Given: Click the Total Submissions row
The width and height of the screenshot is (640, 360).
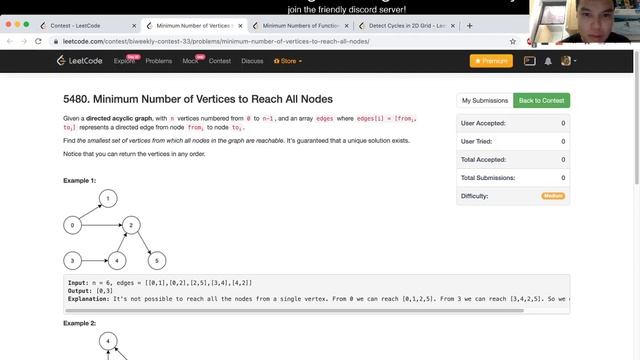Looking at the screenshot, I should 513,178.
